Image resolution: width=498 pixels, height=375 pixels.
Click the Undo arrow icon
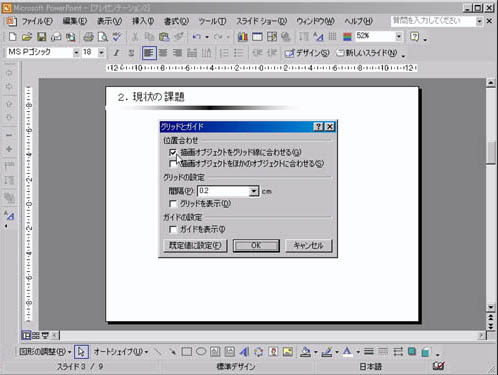[197, 36]
